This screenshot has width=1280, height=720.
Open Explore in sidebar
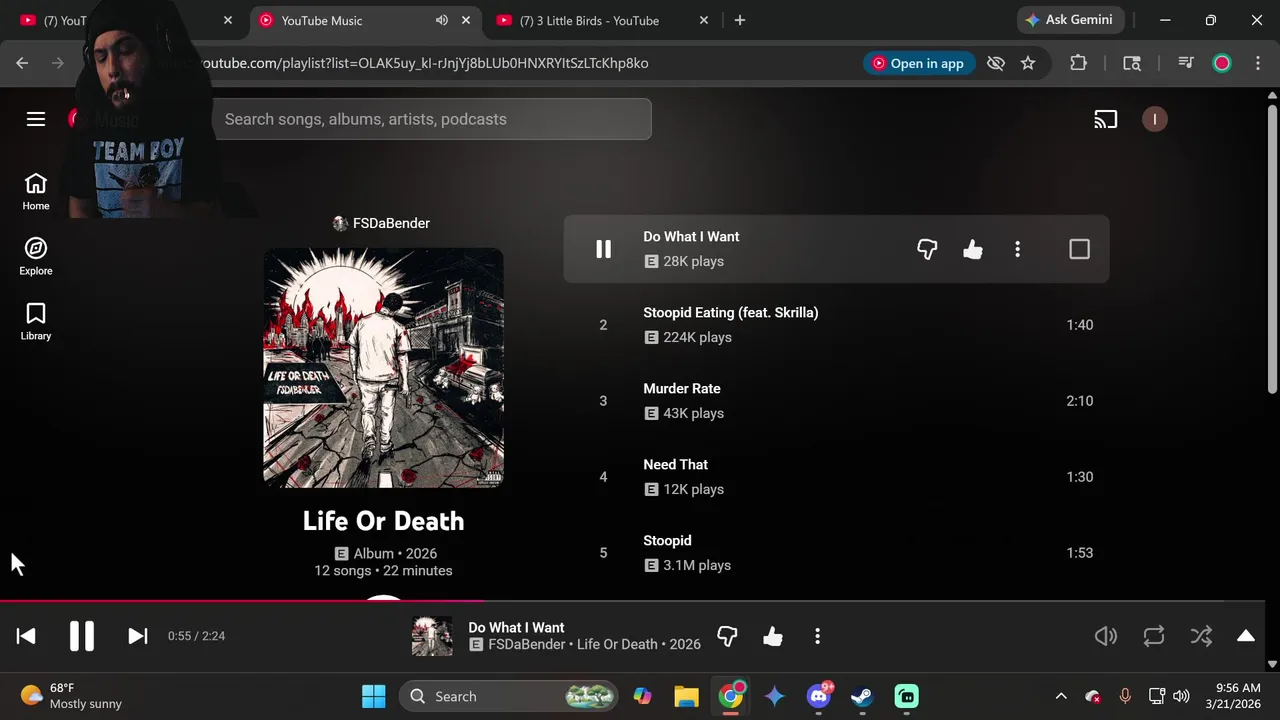coord(36,256)
